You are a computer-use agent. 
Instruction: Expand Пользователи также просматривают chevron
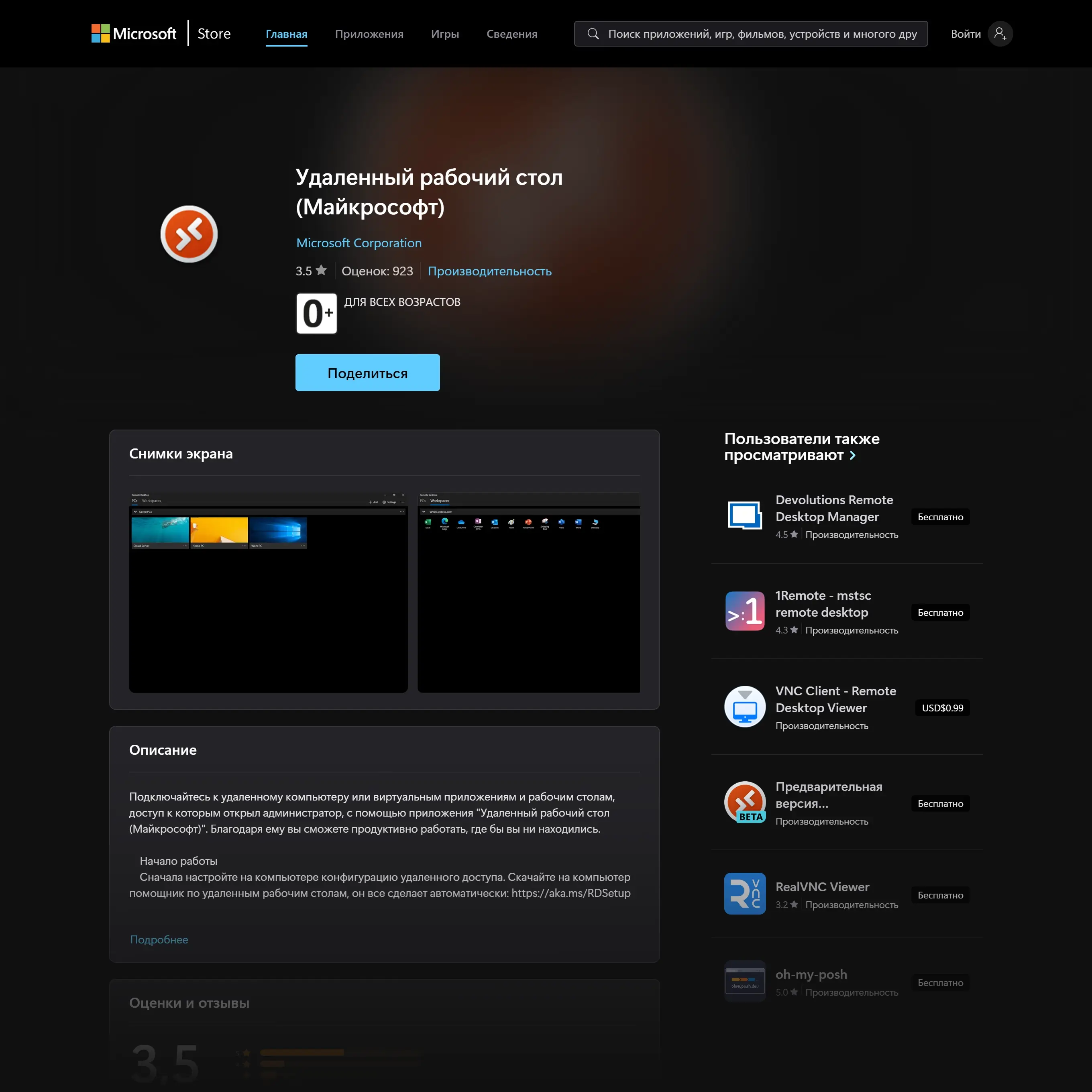pyautogui.click(x=852, y=456)
